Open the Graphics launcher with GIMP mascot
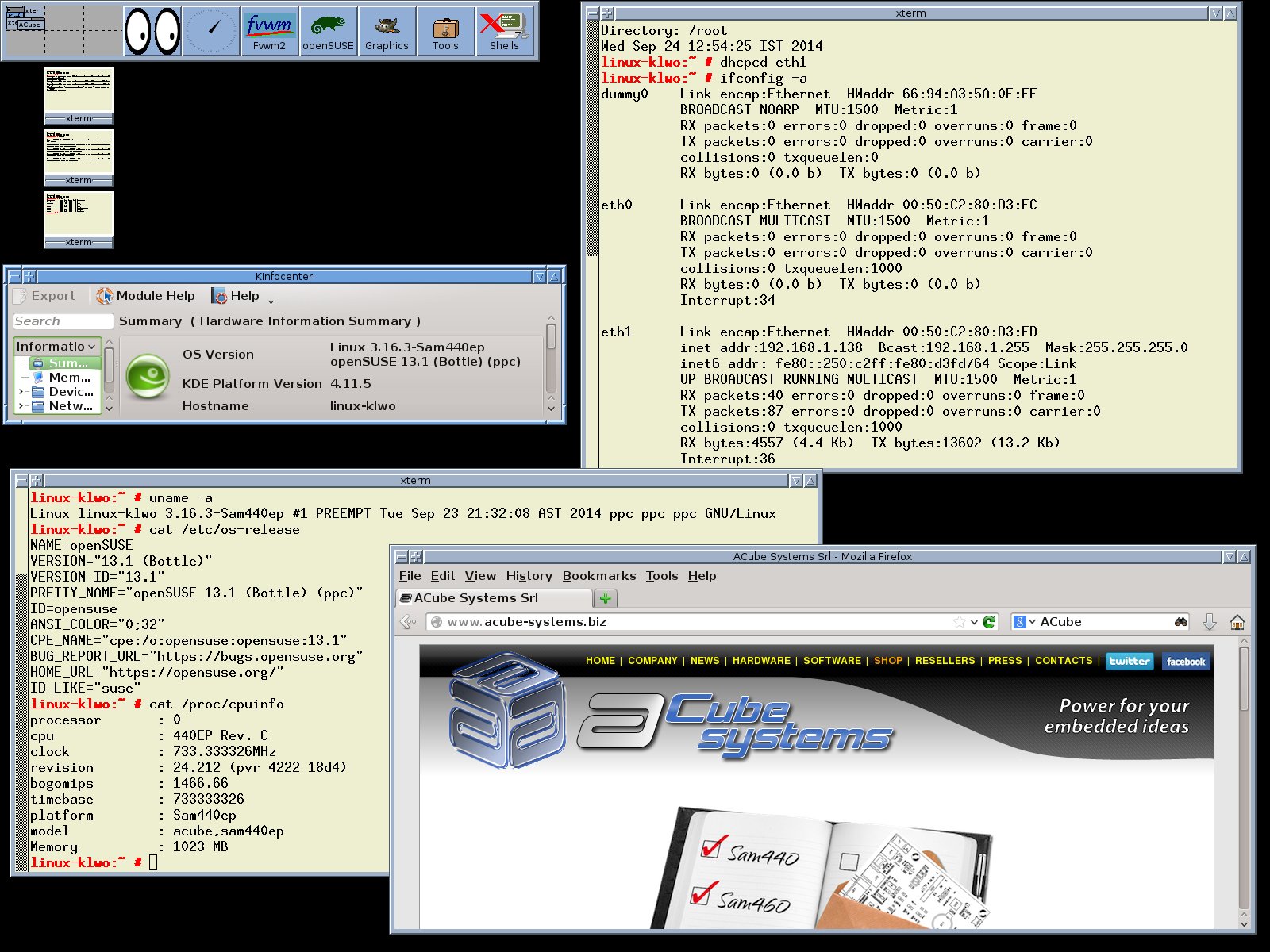The height and width of the screenshot is (952, 1270). [x=387, y=31]
